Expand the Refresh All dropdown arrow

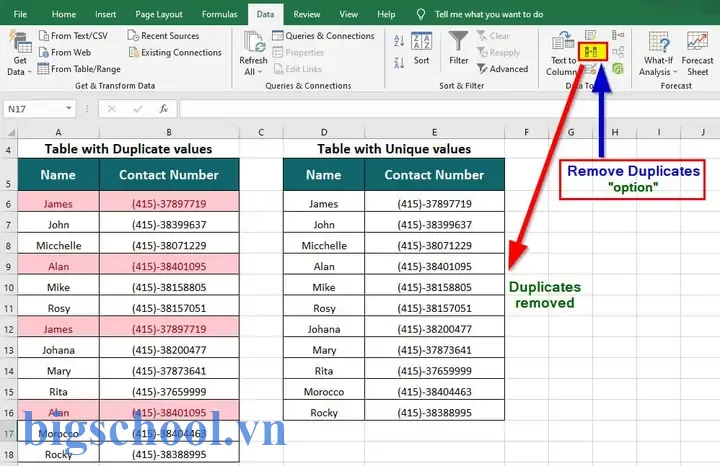[259, 72]
